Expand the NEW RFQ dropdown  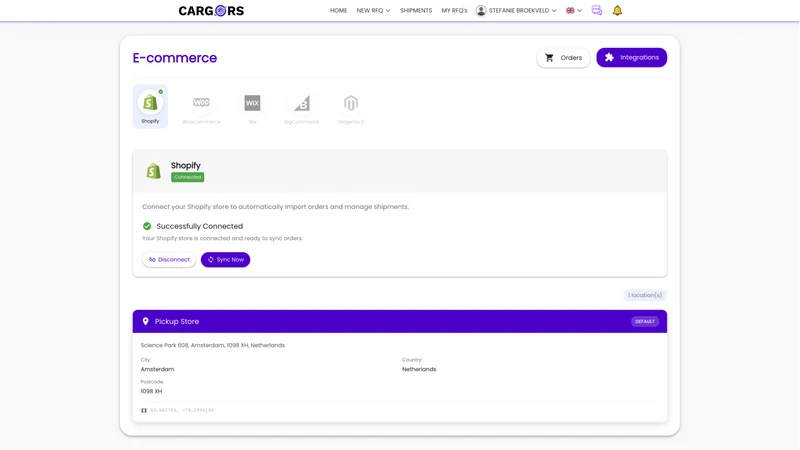(373, 10)
